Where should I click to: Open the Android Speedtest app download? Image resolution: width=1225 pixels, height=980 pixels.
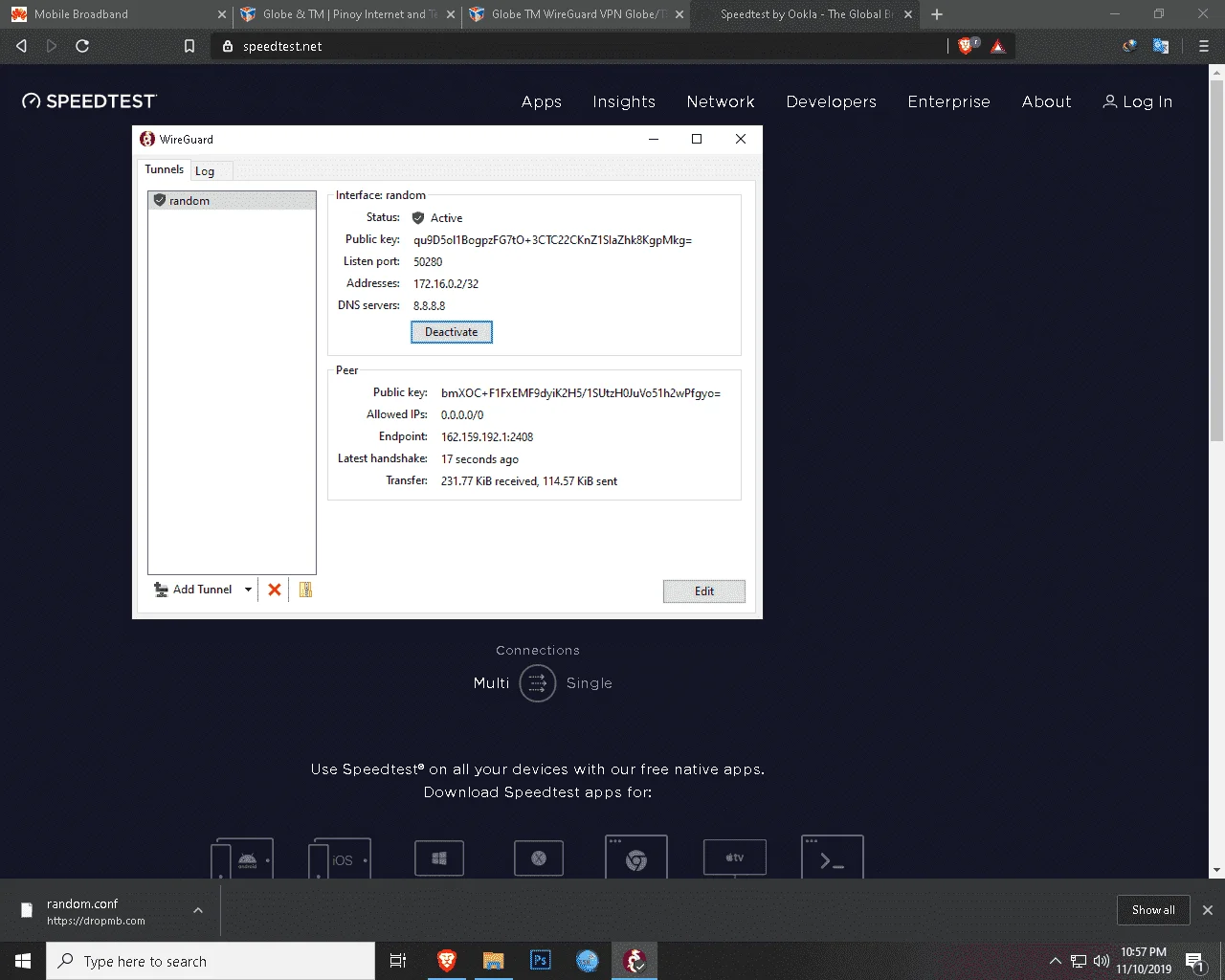click(x=242, y=857)
